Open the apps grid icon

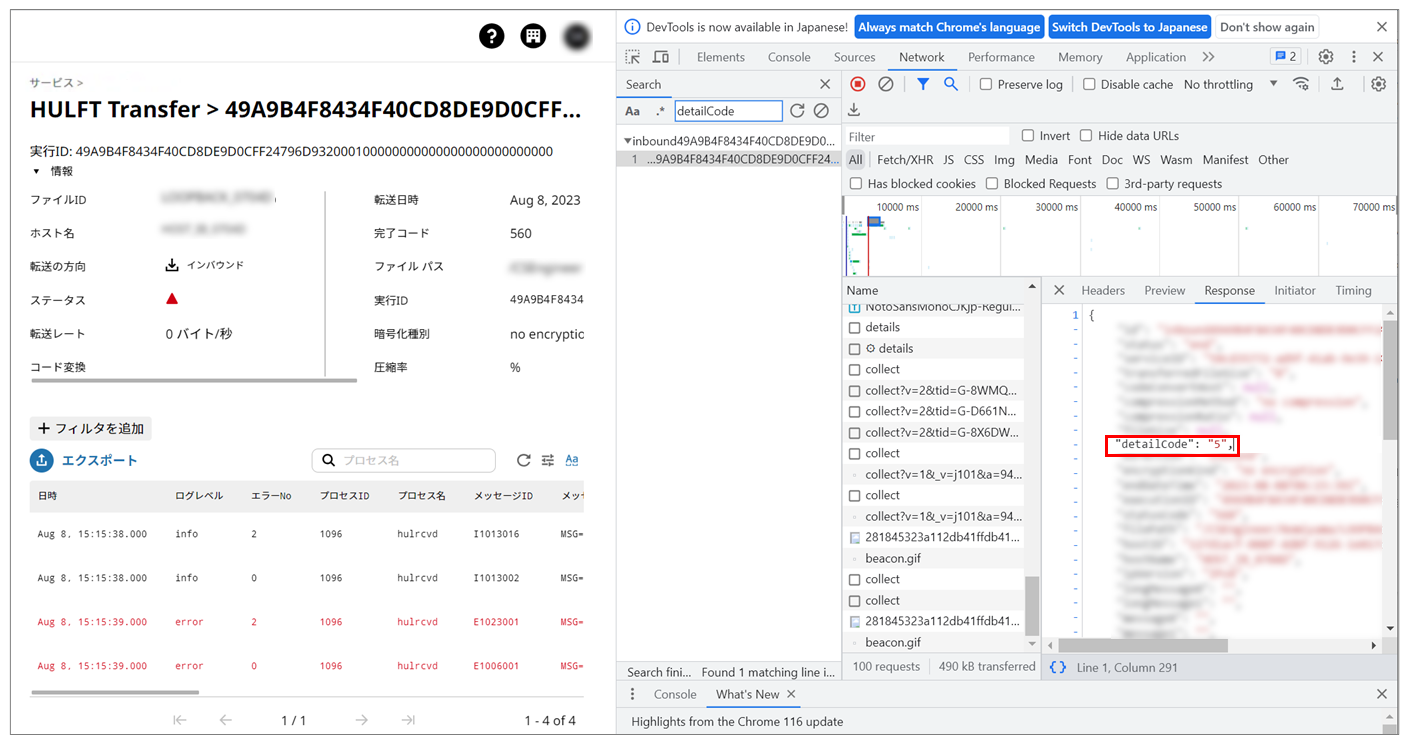tap(533, 36)
